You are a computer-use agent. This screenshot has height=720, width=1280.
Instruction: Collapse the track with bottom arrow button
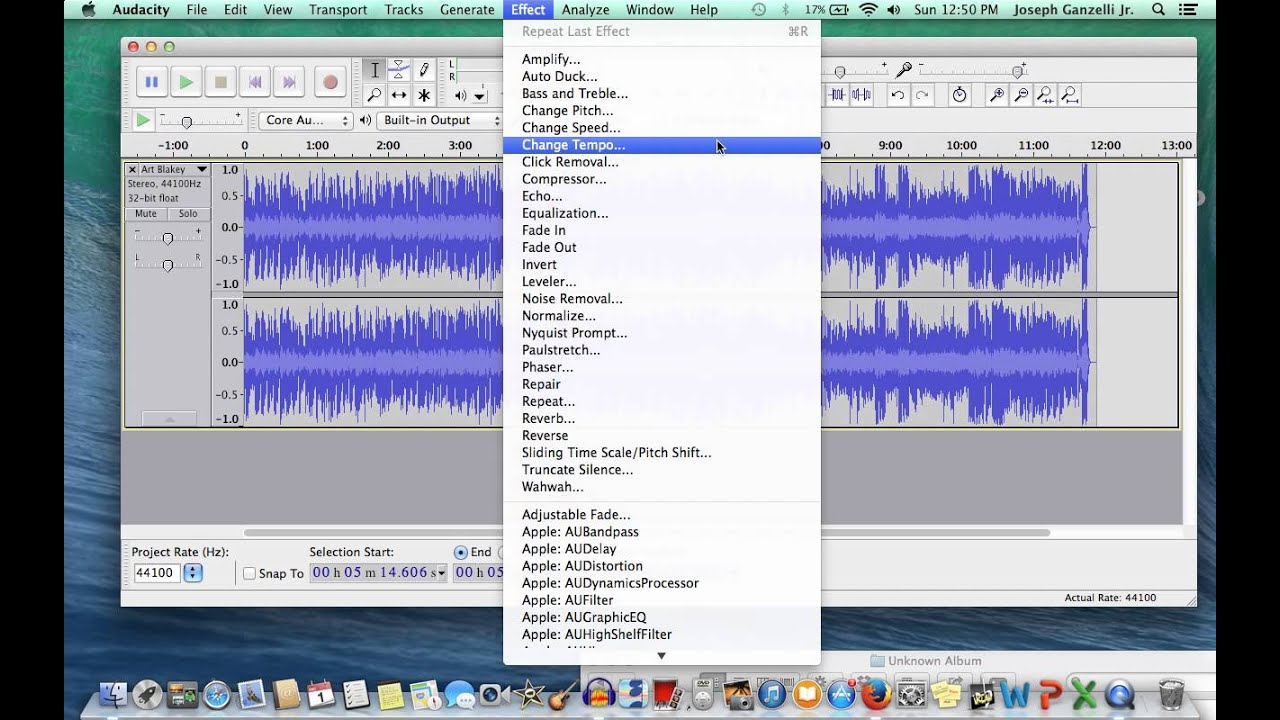168,419
